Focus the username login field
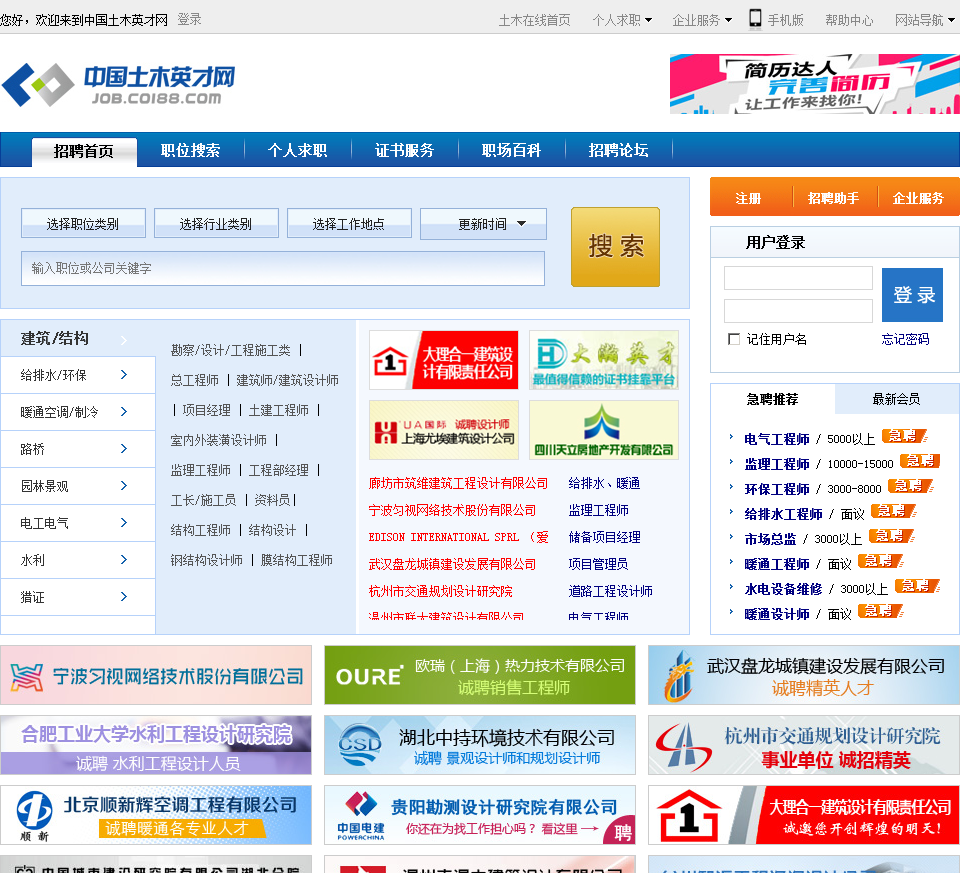 pos(798,278)
